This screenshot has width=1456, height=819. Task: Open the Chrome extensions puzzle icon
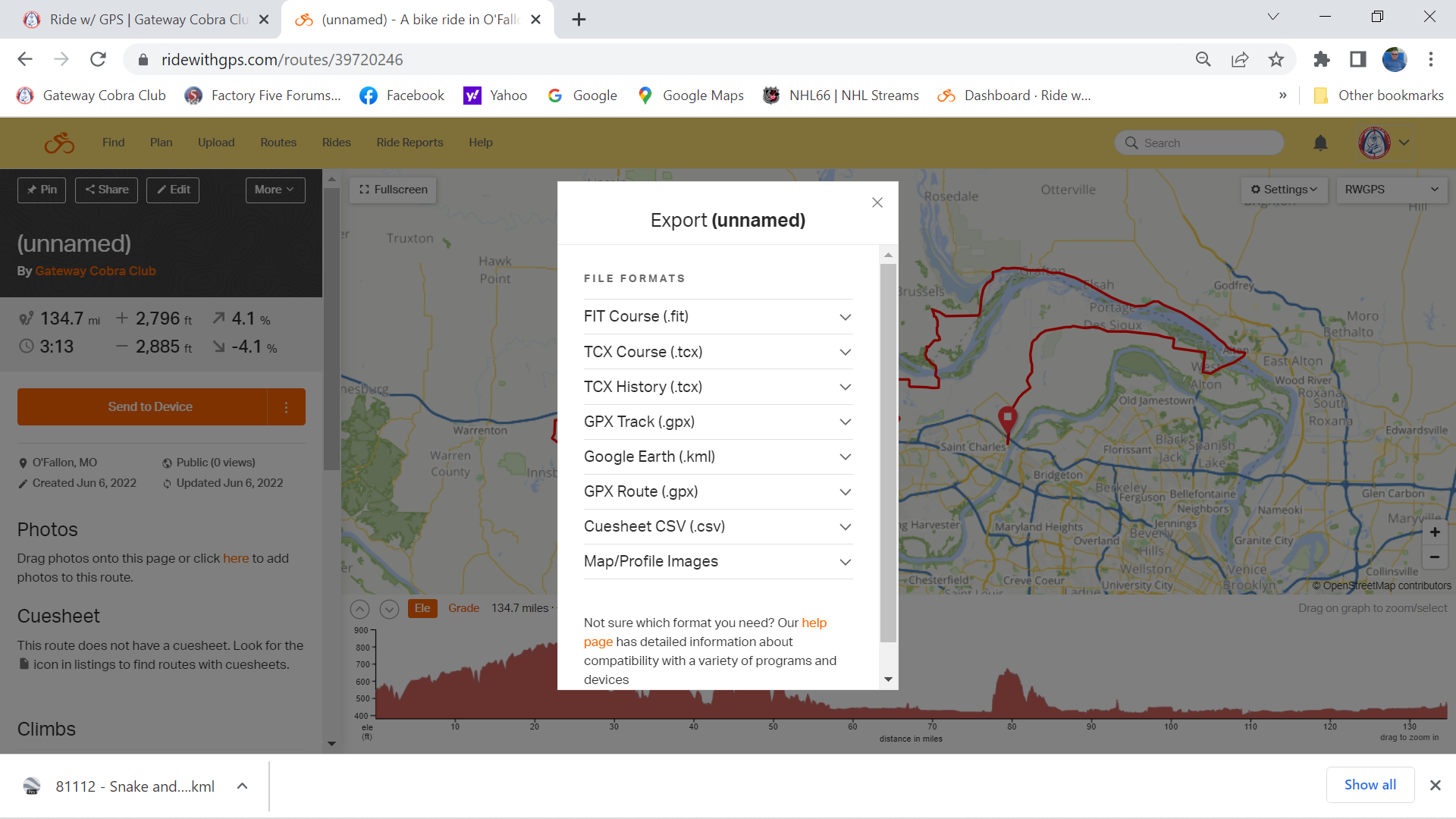point(1322,59)
